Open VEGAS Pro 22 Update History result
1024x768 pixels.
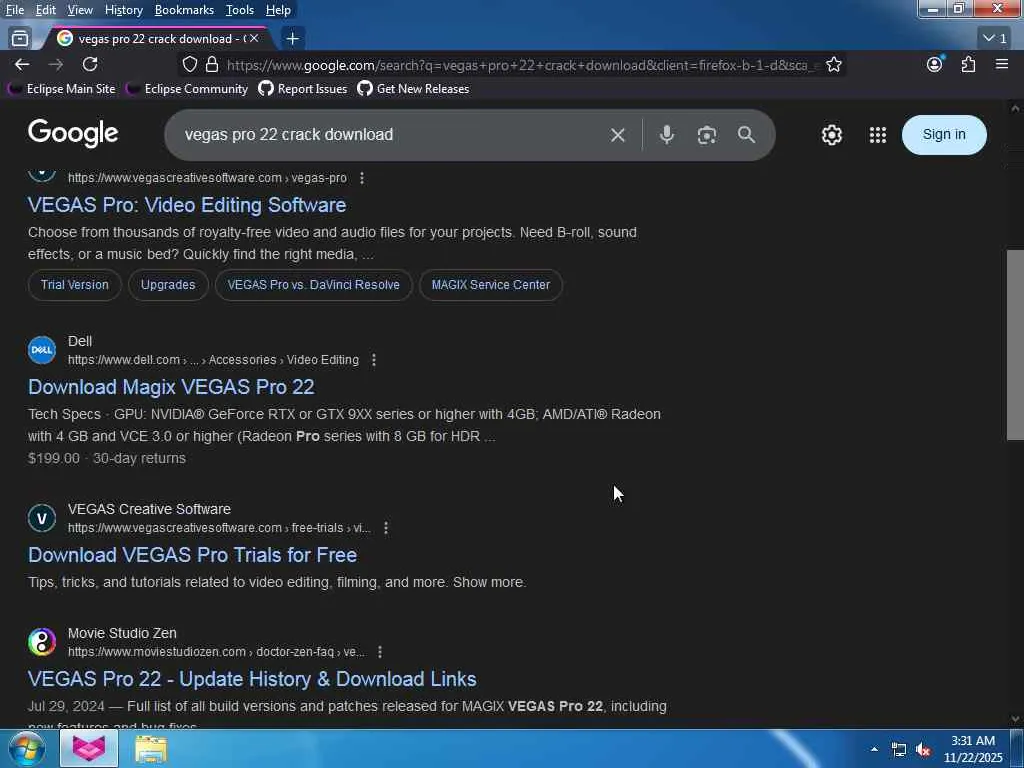coord(252,679)
